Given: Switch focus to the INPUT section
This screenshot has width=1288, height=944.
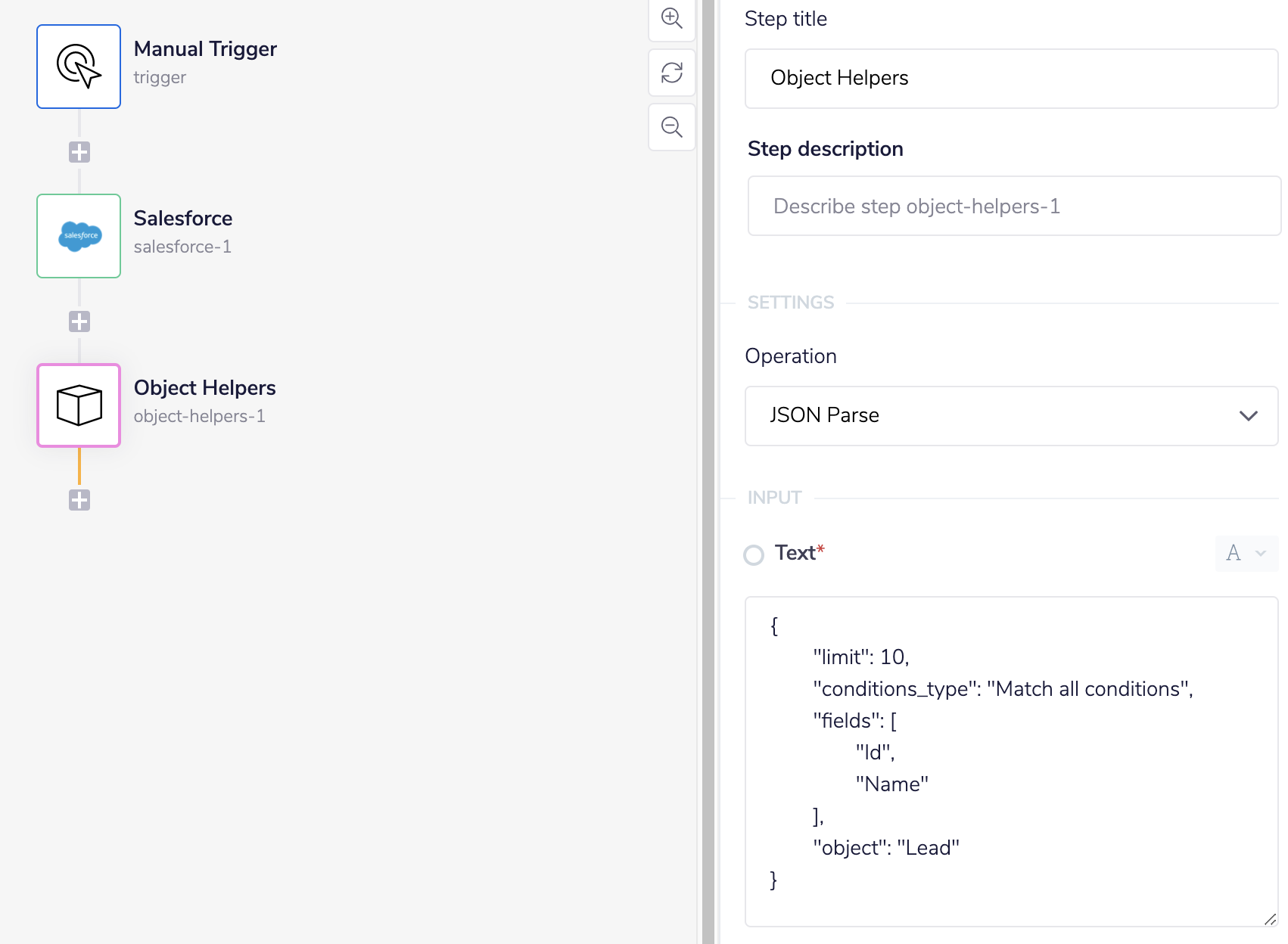Looking at the screenshot, I should tap(775, 497).
